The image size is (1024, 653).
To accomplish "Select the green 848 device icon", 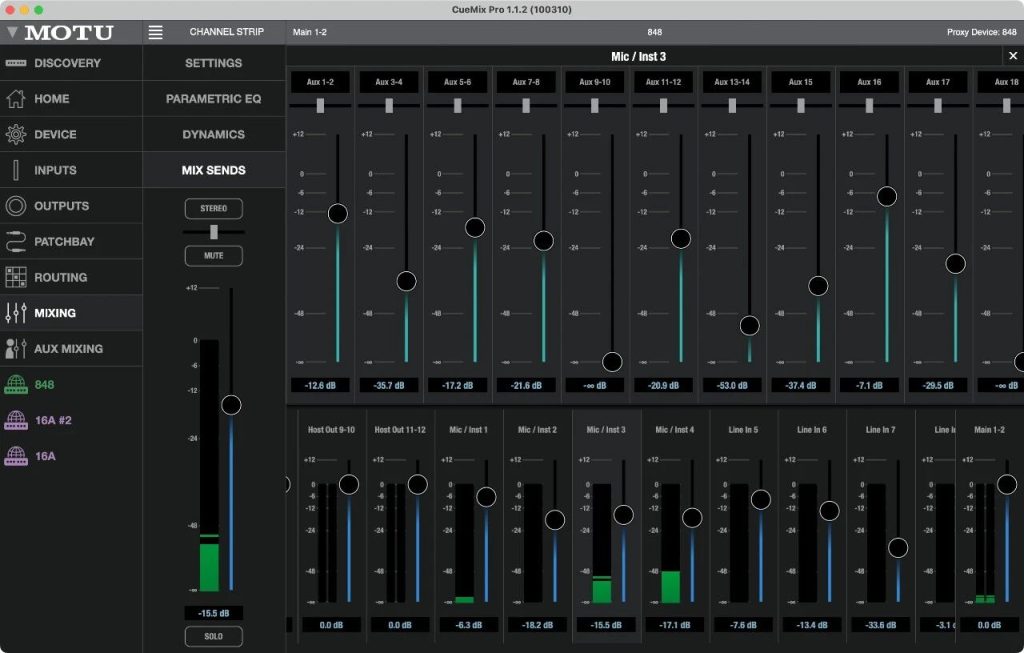I will (x=15, y=385).
